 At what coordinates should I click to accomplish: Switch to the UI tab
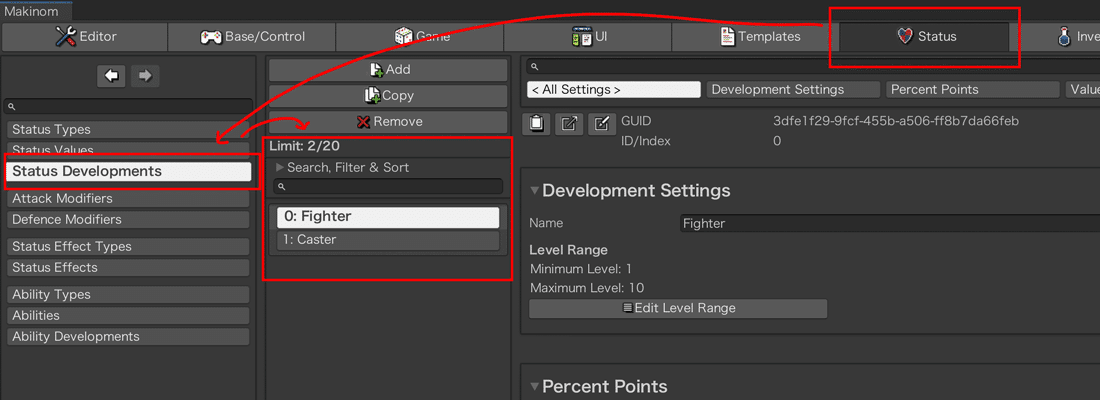(x=587, y=36)
